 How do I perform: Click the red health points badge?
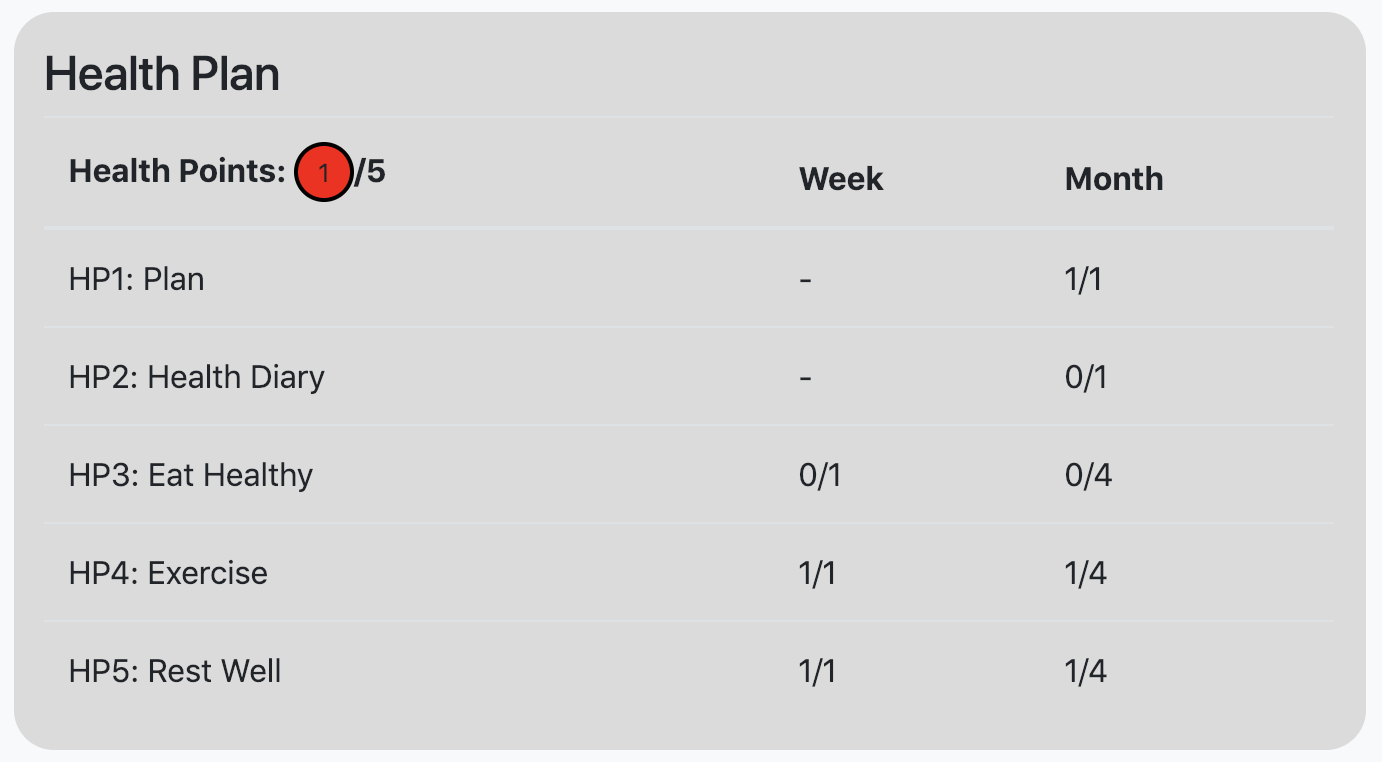(323, 173)
